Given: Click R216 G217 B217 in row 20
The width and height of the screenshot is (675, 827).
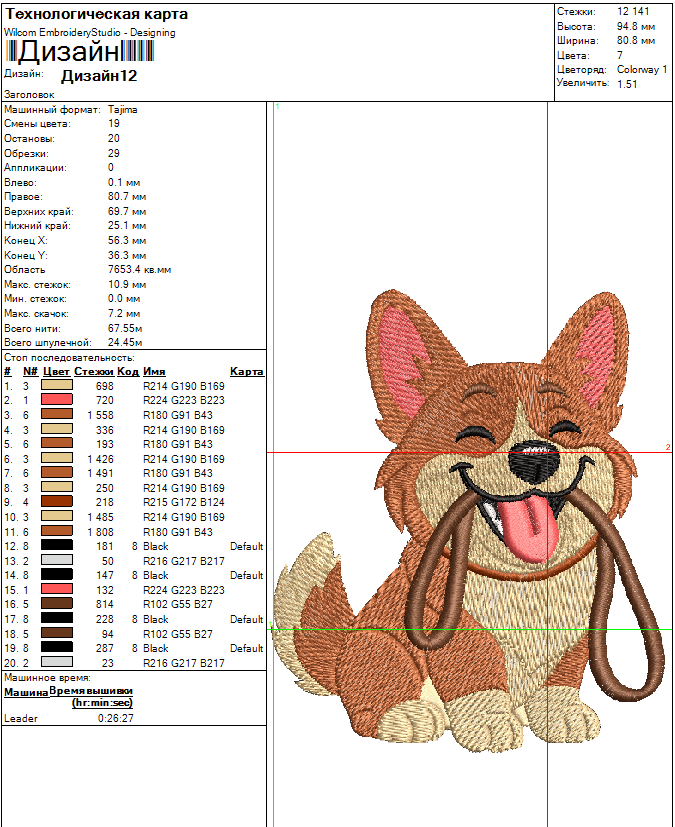Looking at the screenshot, I should pyautogui.click(x=184, y=662).
